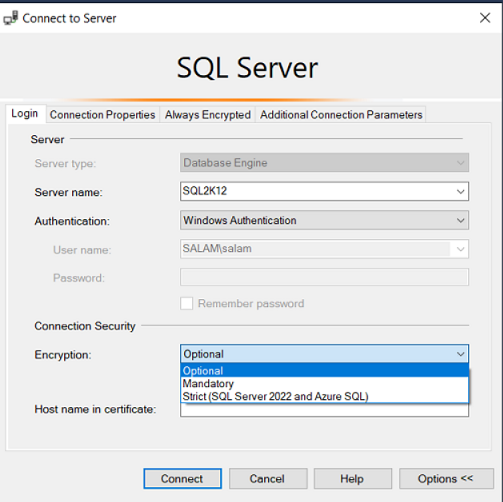The height and width of the screenshot is (502, 503).
Task: Tick the Remember password checkbox
Action: 187,304
